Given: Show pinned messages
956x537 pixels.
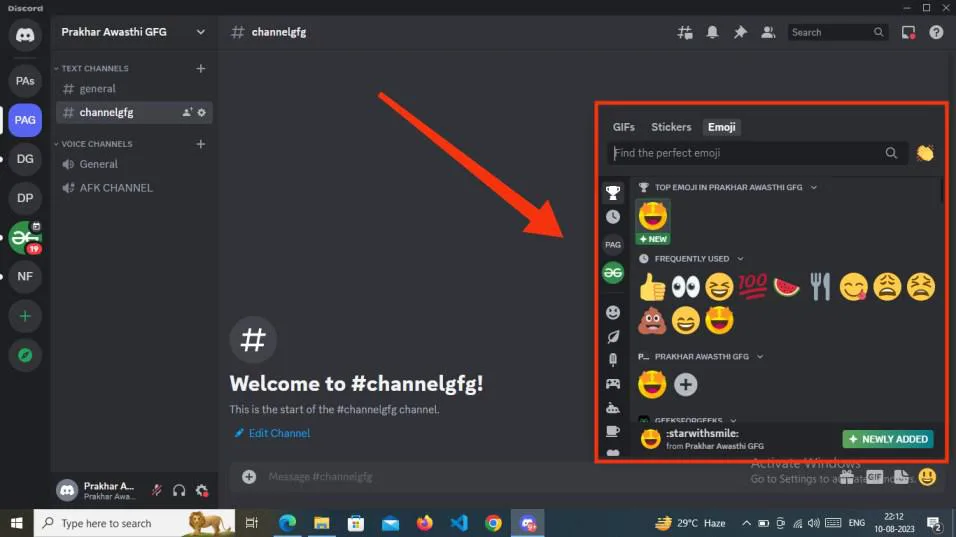Looking at the screenshot, I should click(740, 32).
